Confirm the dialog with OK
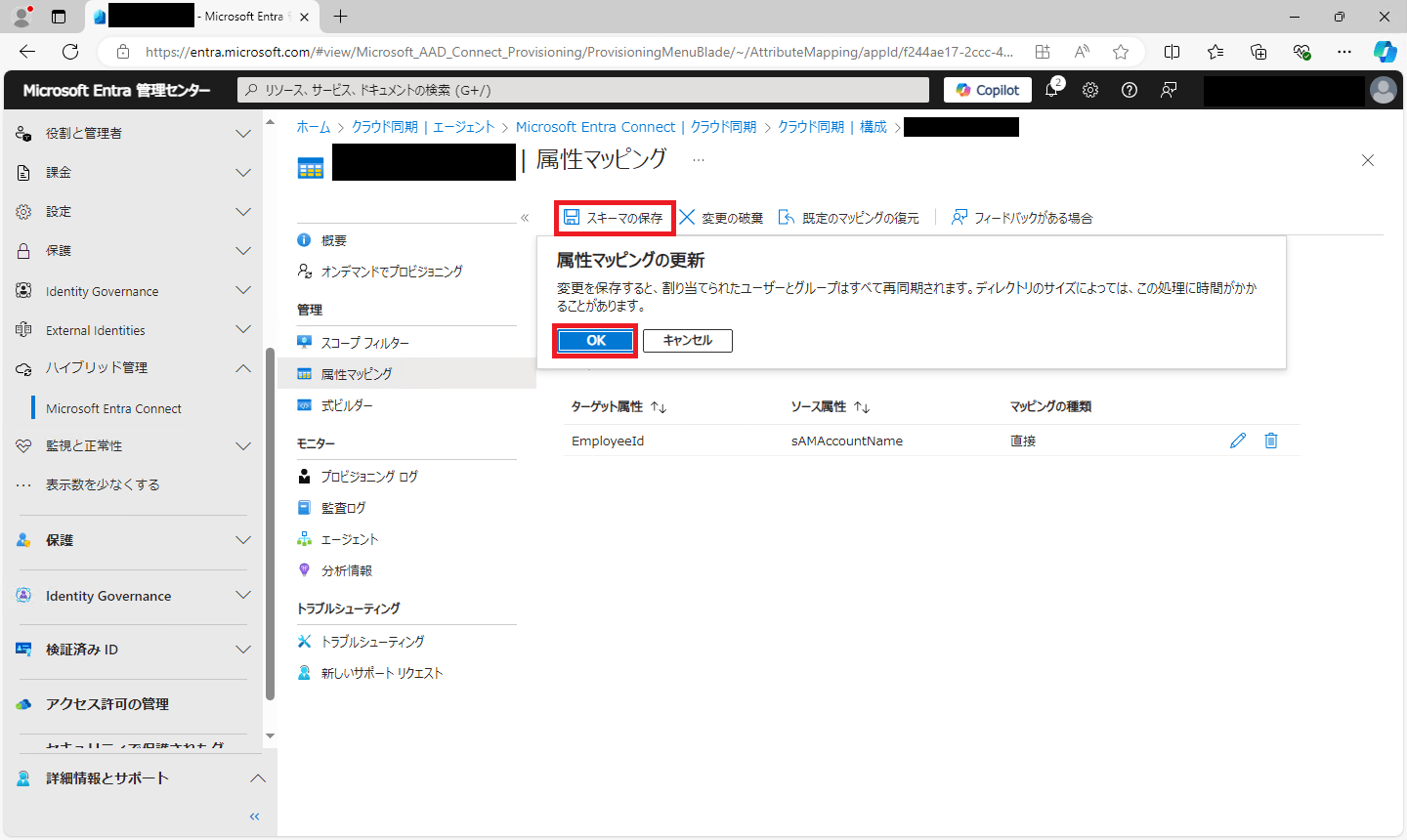Screen dimensions: 1407x840 [596, 341]
